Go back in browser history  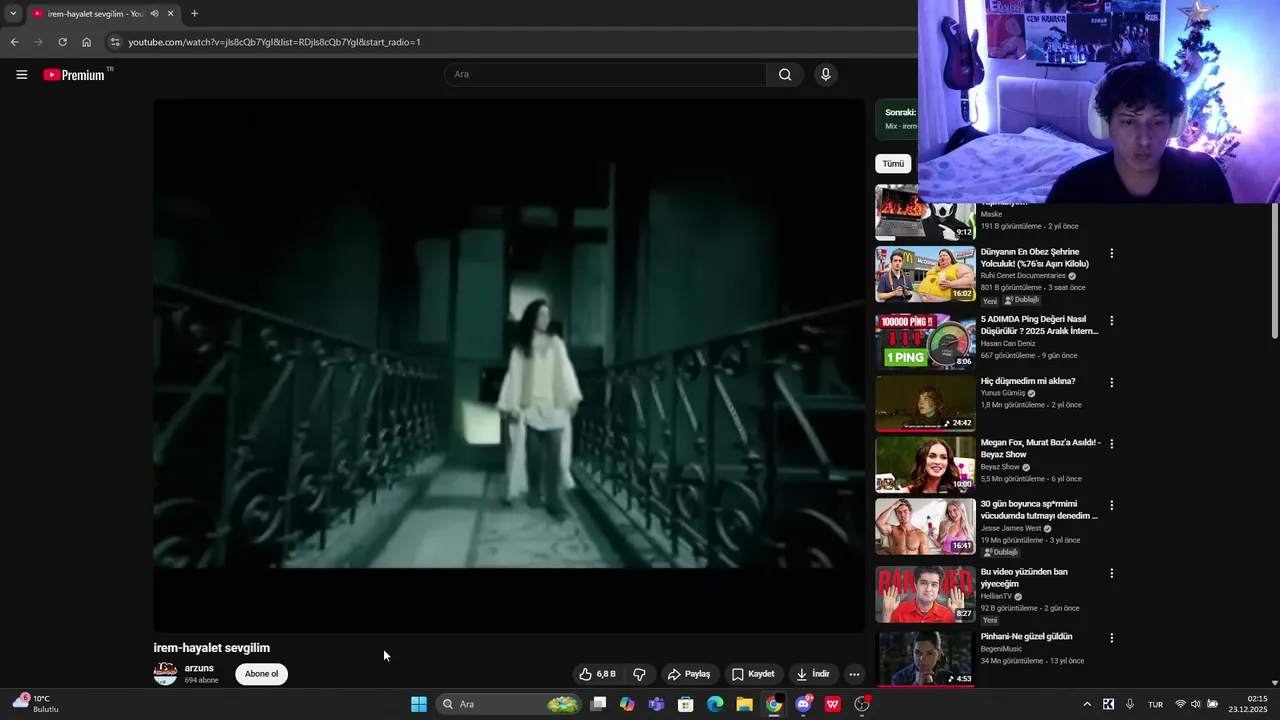click(x=14, y=42)
